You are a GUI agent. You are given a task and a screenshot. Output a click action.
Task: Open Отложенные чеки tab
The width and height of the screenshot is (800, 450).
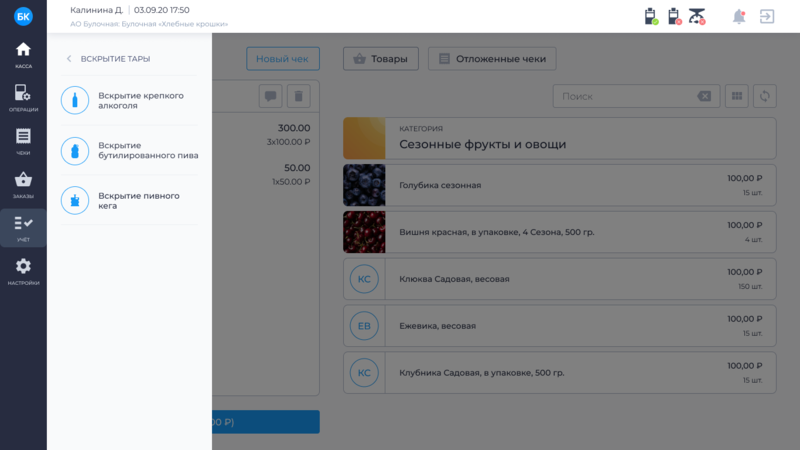pyautogui.click(x=492, y=59)
